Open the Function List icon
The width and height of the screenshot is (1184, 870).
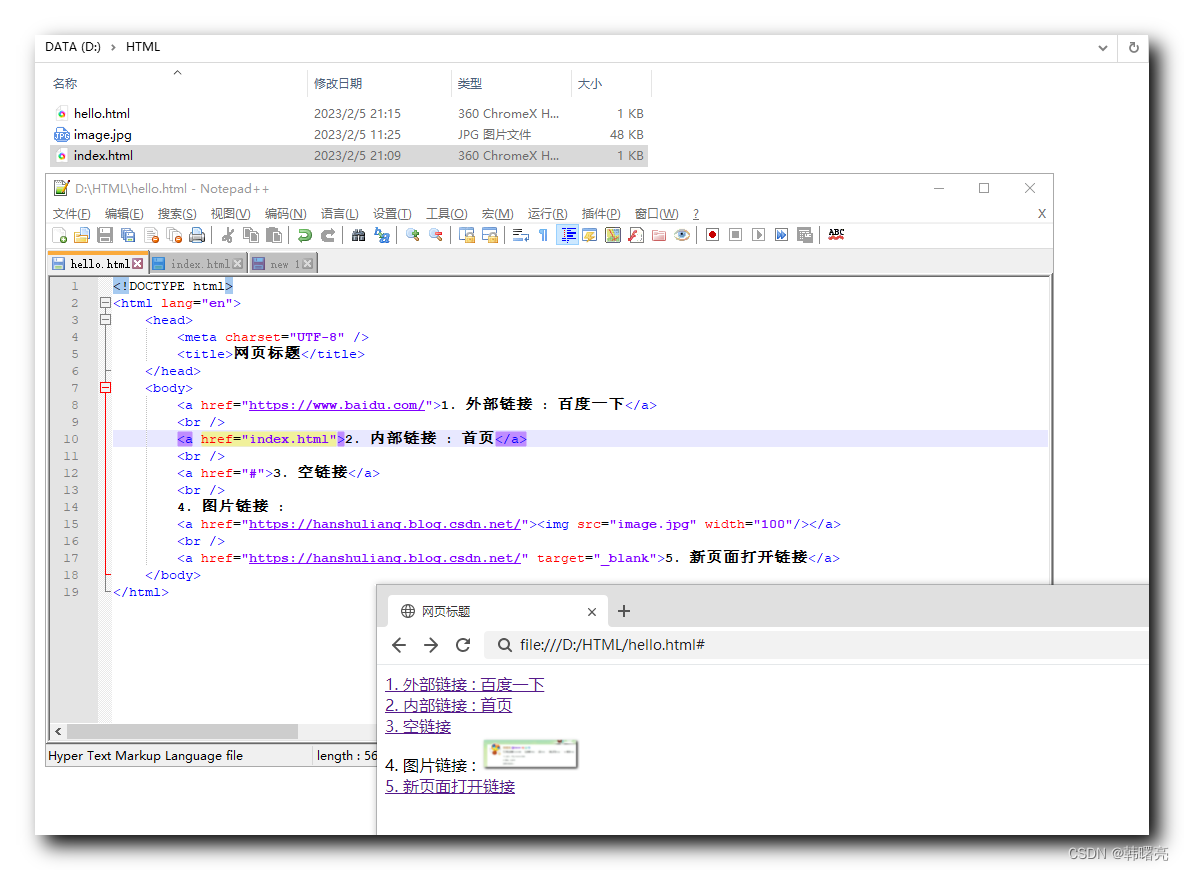636,236
